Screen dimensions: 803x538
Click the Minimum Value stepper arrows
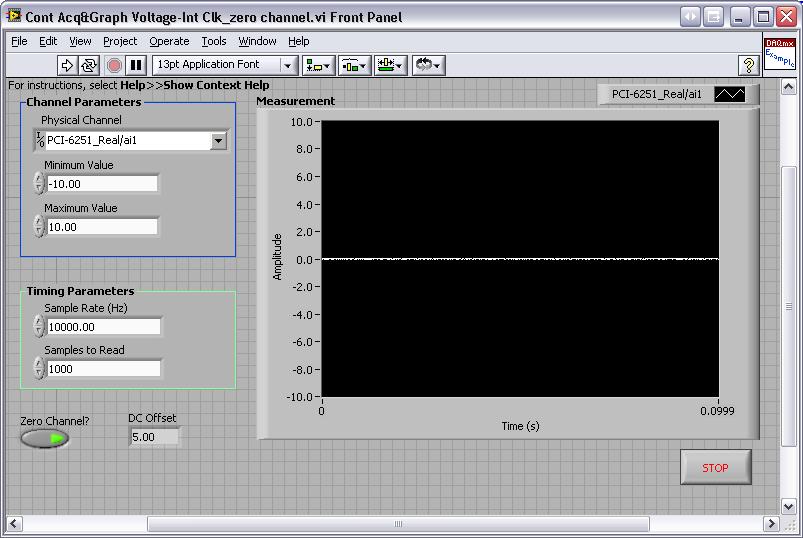point(39,184)
